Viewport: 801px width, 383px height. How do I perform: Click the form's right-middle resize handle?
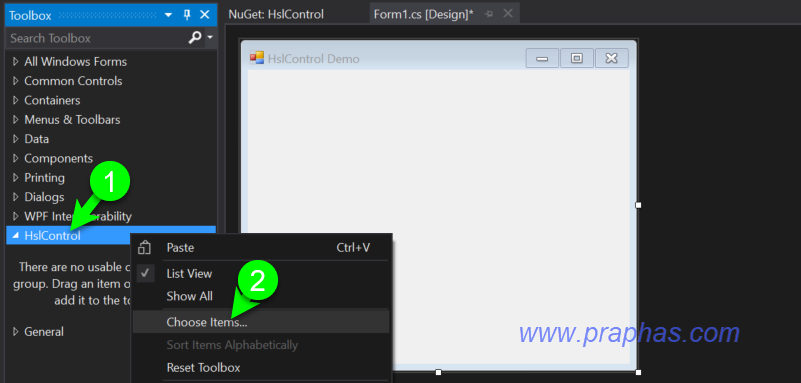(638, 205)
